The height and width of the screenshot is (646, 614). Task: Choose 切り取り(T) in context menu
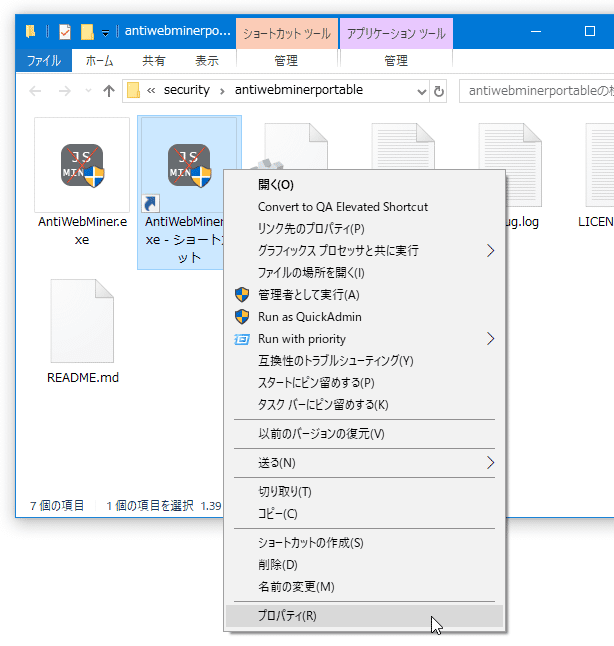[364, 492]
